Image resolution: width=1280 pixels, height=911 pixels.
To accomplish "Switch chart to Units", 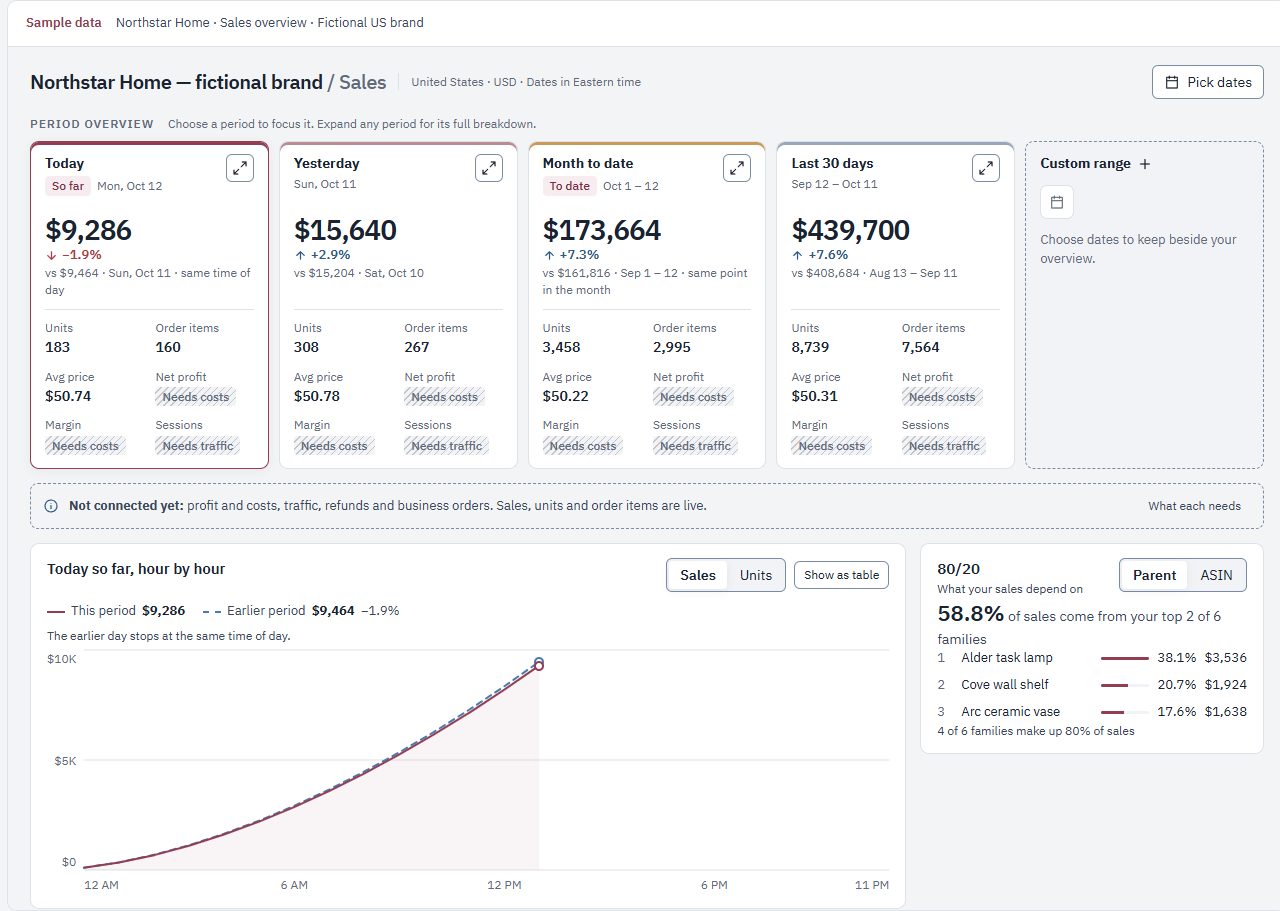I will pos(756,575).
